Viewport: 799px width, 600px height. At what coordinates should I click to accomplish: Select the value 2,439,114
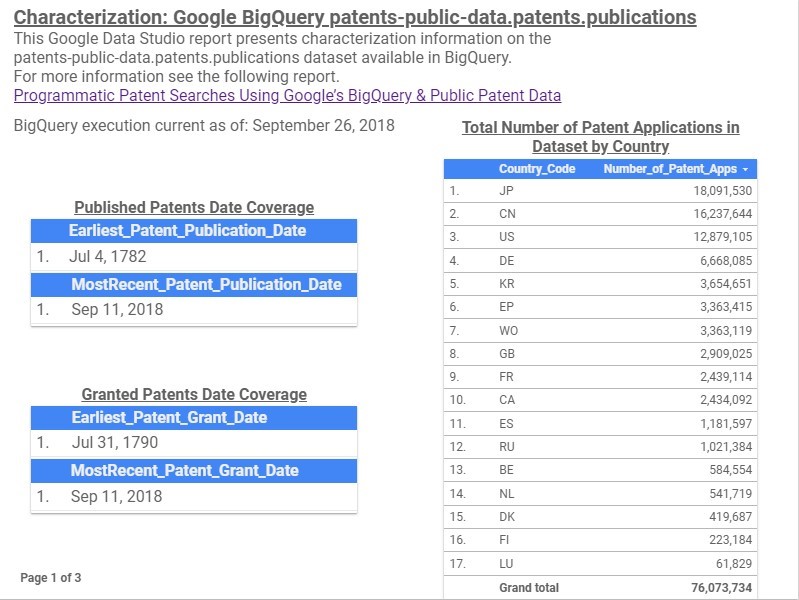[x=726, y=376]
